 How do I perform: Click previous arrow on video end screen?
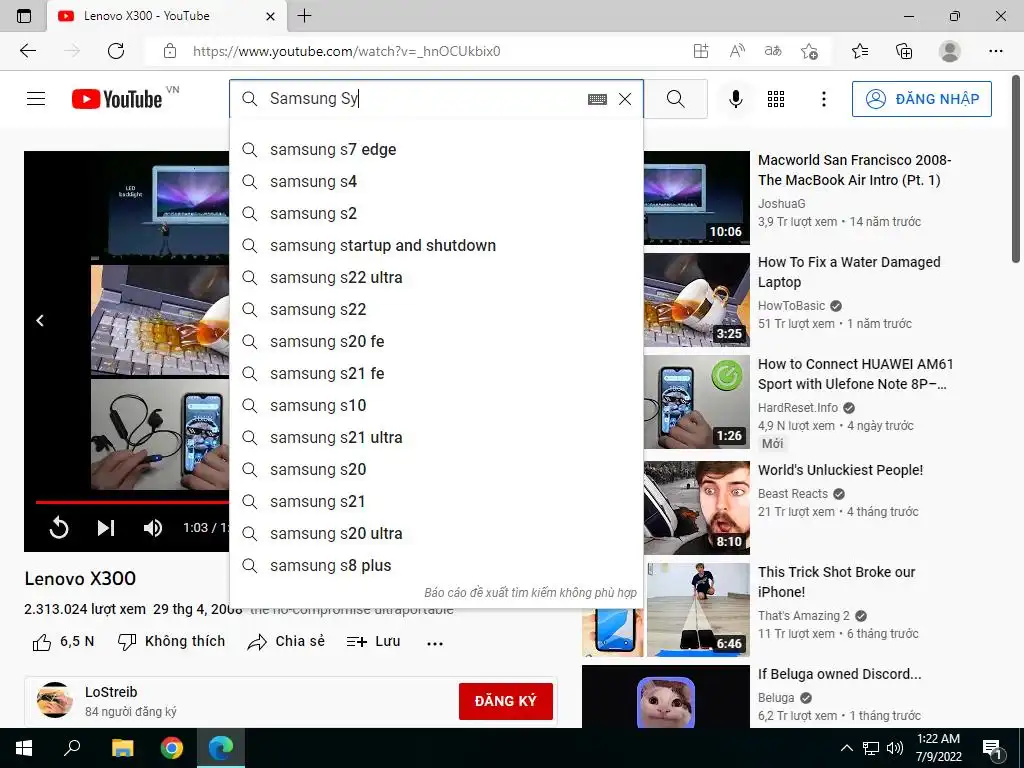pos(40,321)
